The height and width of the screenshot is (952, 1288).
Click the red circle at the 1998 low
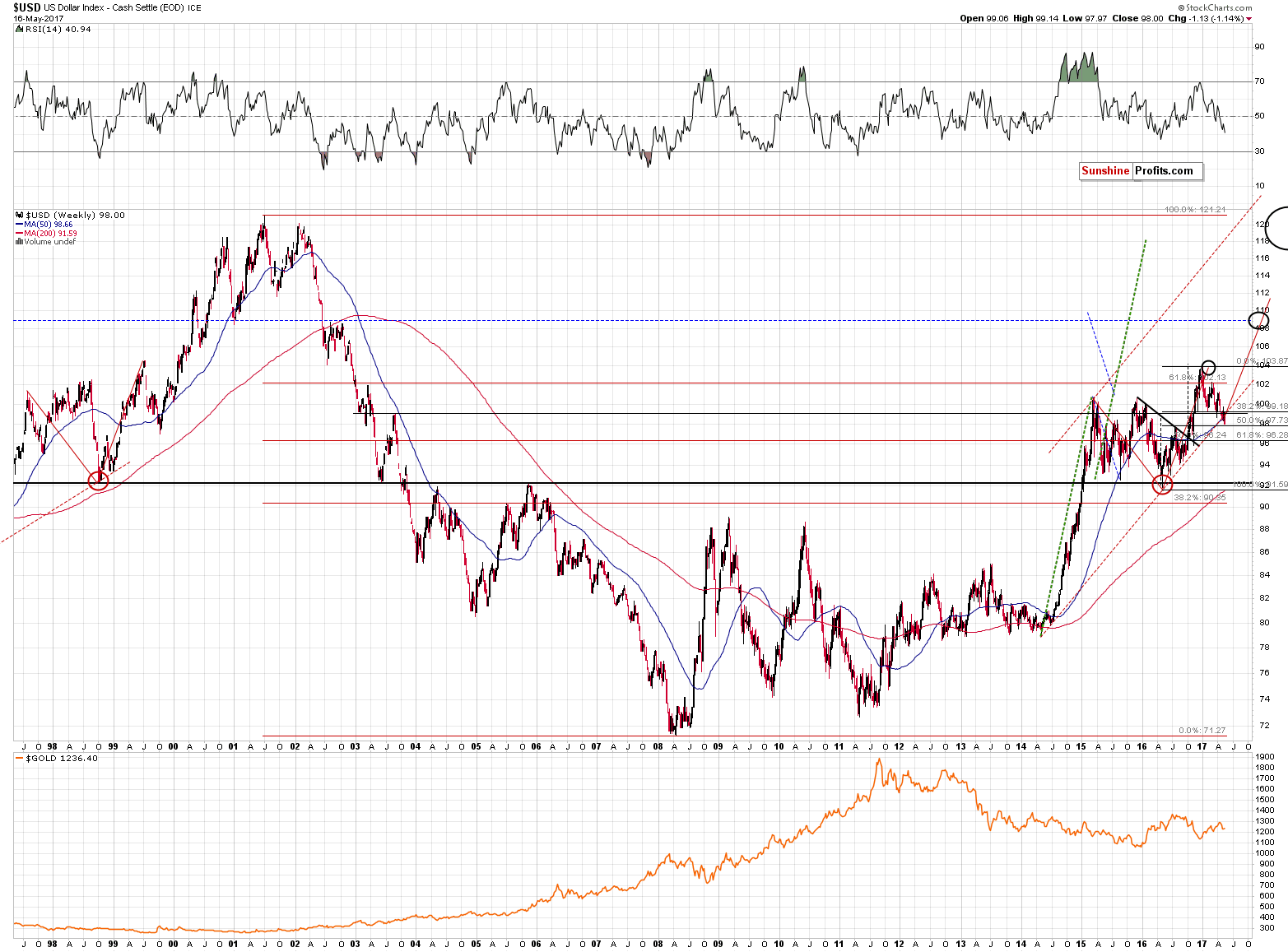(x=98, y=481)
